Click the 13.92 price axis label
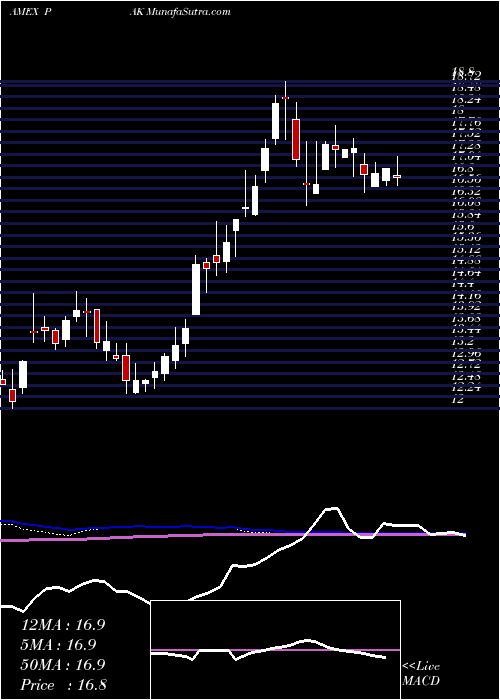 pyautogui.click(x=466, y=307)
